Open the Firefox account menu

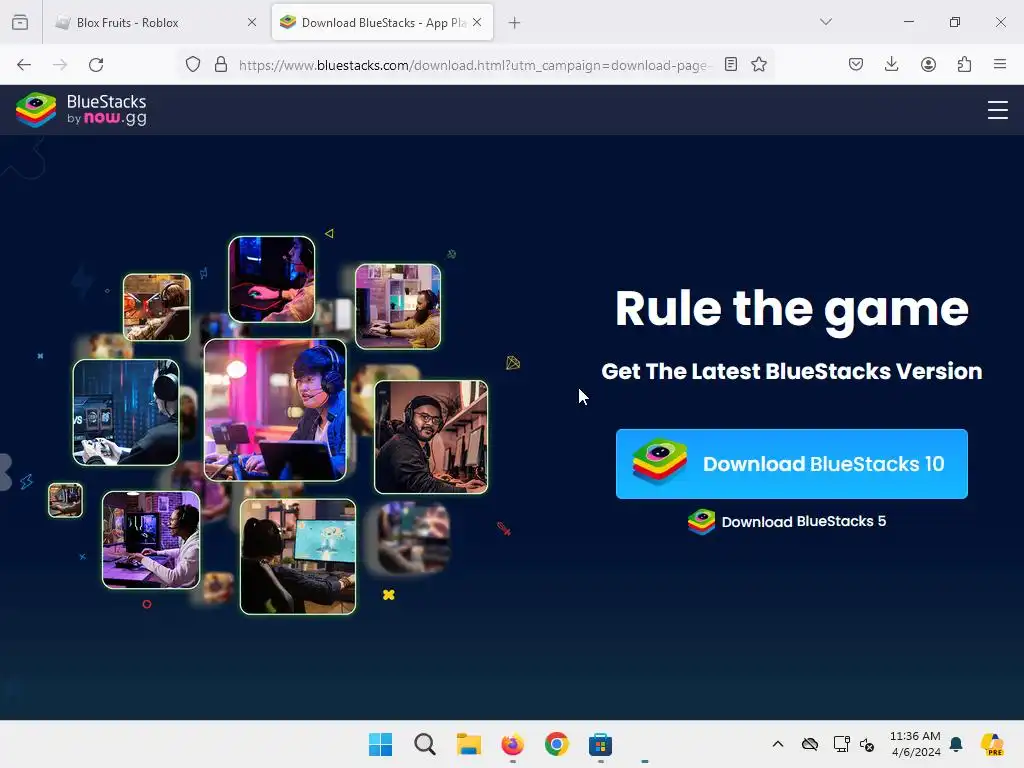coord(928,64)
